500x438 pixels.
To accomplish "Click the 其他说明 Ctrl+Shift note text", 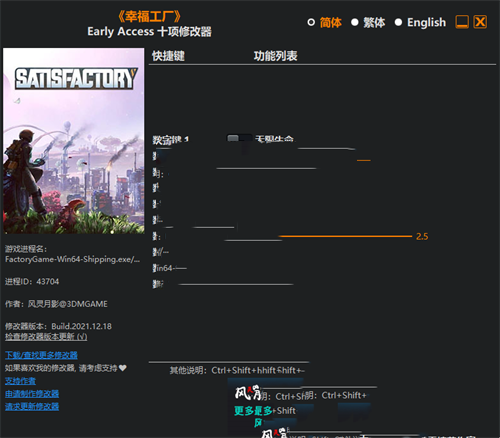I will click(237, 370).
